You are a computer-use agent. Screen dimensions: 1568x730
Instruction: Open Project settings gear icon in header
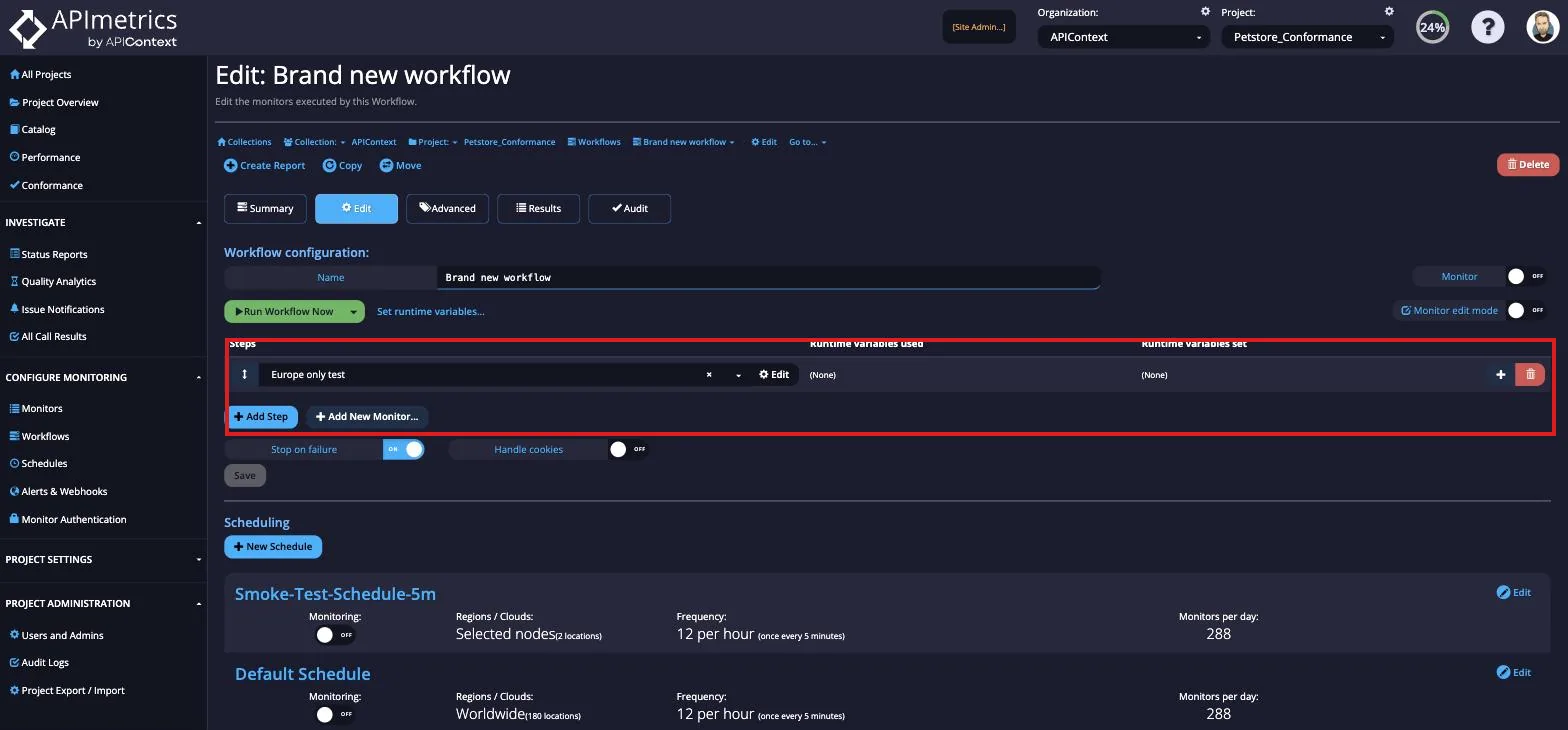(x=1389, y=12)
